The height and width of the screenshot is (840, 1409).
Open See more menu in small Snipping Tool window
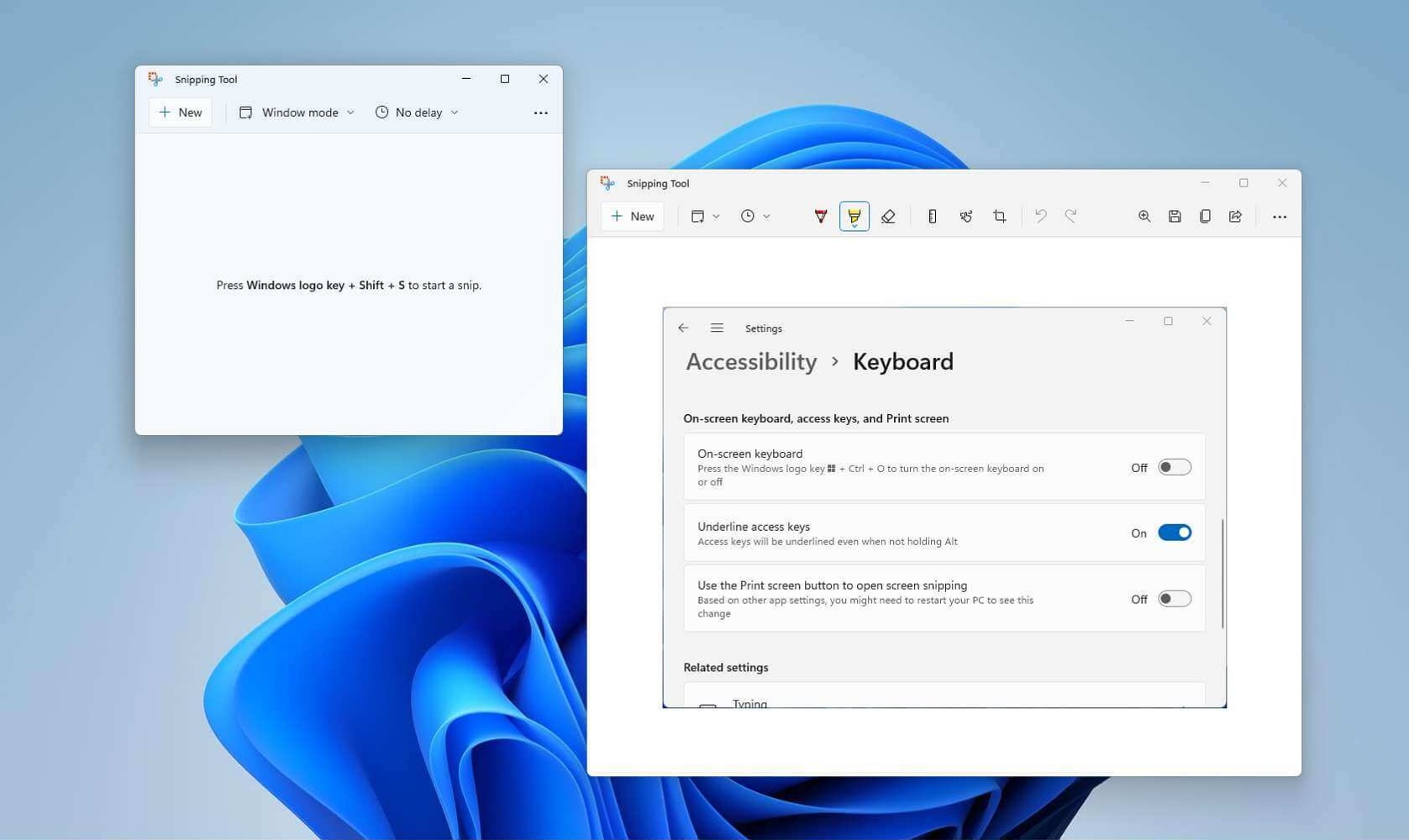click(x=540, y=113)
